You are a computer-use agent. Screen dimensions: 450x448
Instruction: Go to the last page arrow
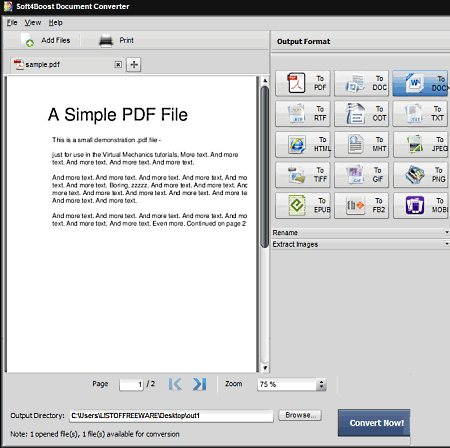[x=199, y=384]
